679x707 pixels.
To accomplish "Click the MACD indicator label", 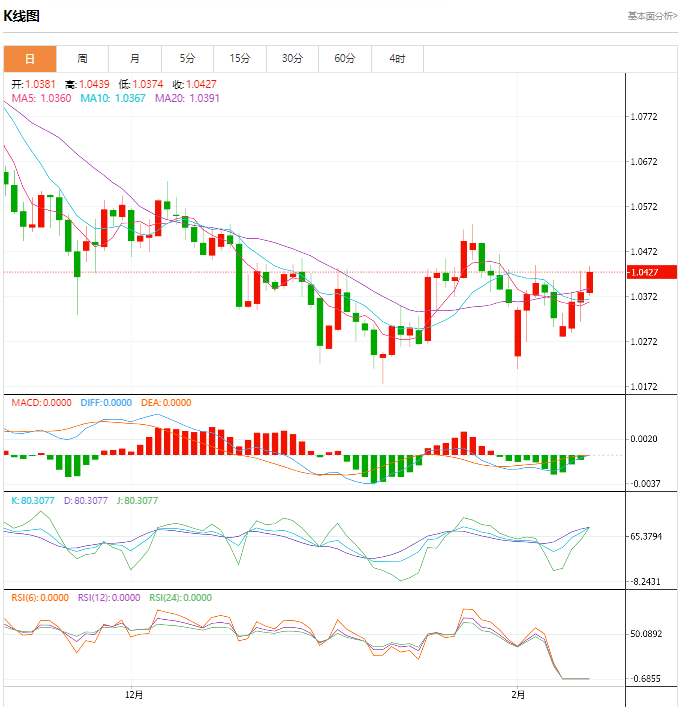I will 41,403.
